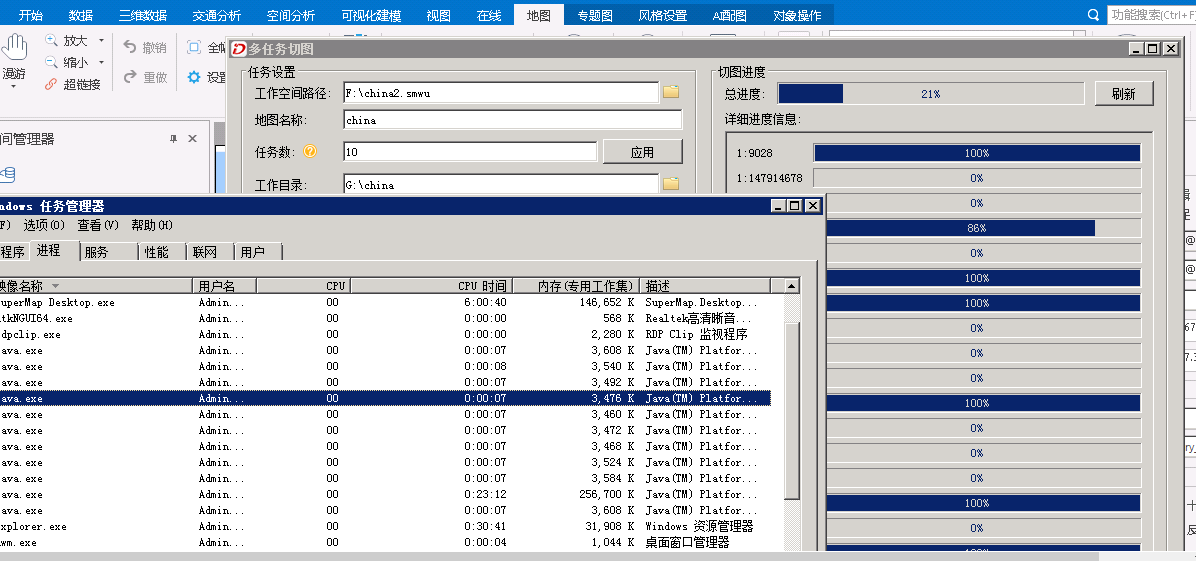This screenshot has width=1196, height=561.
Task: Maximize the 多任务切图 dialog
Action: (1153, 48)
